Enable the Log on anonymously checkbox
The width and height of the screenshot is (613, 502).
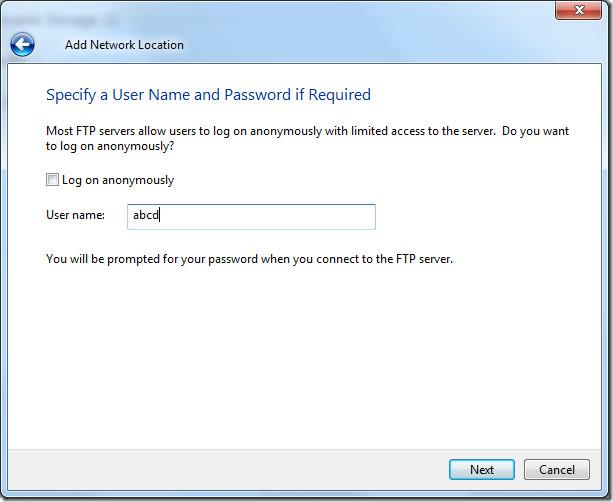point(53,180)
